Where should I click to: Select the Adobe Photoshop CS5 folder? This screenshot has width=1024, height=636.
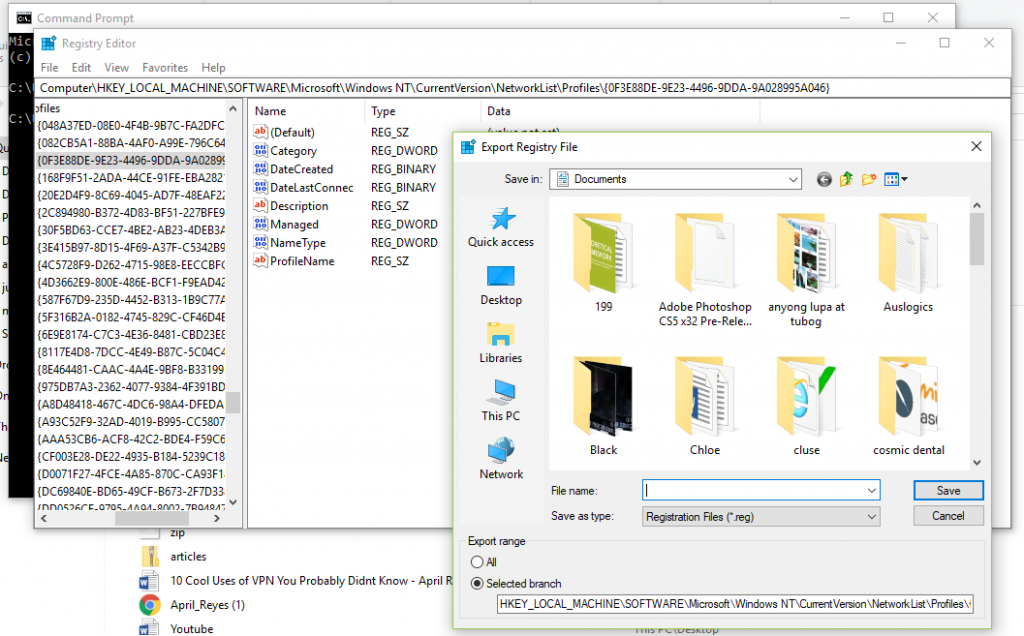click(705, 269)
